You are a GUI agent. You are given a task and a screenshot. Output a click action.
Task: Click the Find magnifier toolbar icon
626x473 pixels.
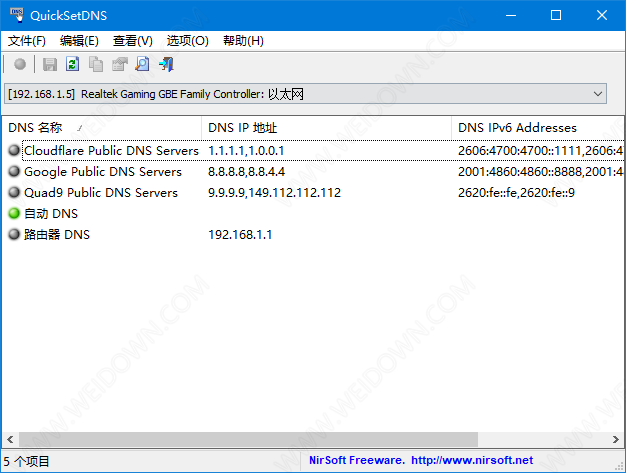click(142, 64)
